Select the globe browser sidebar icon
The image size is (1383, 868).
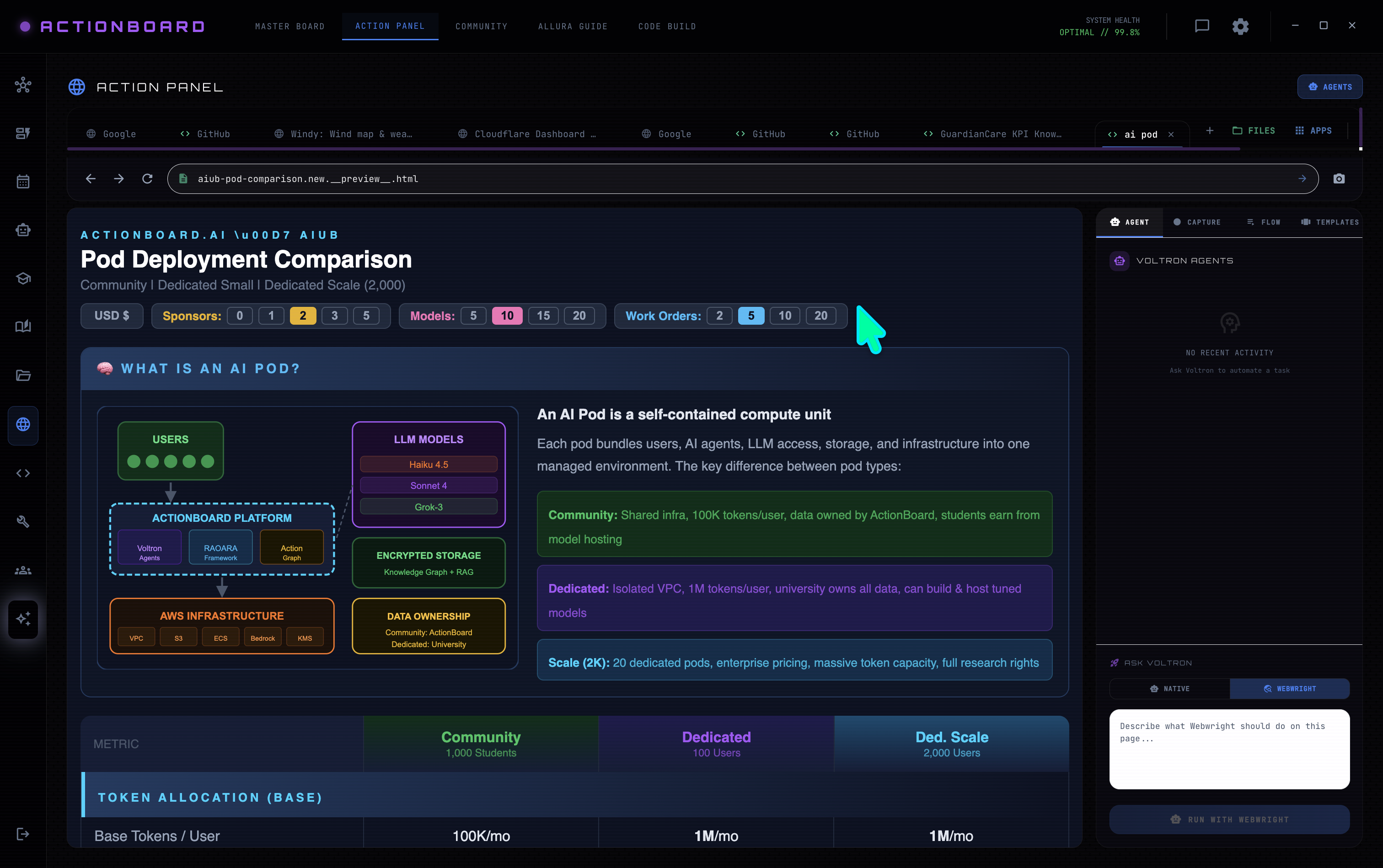tap(23, 425)
